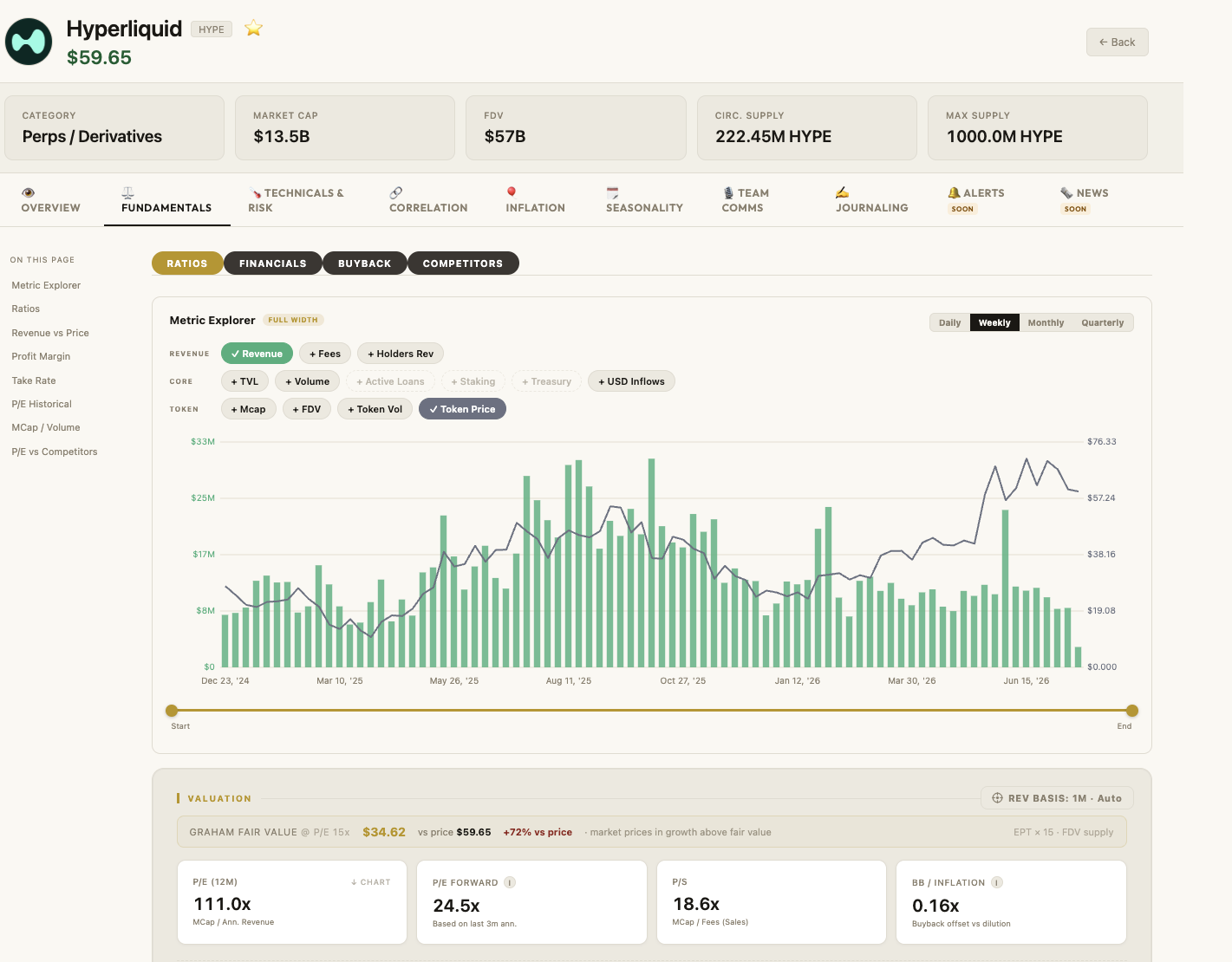Image resolution: width=1232 pixels, height=962 pixels.
Task: Disable the Revenue metric chip
Action: coord(257,354)
